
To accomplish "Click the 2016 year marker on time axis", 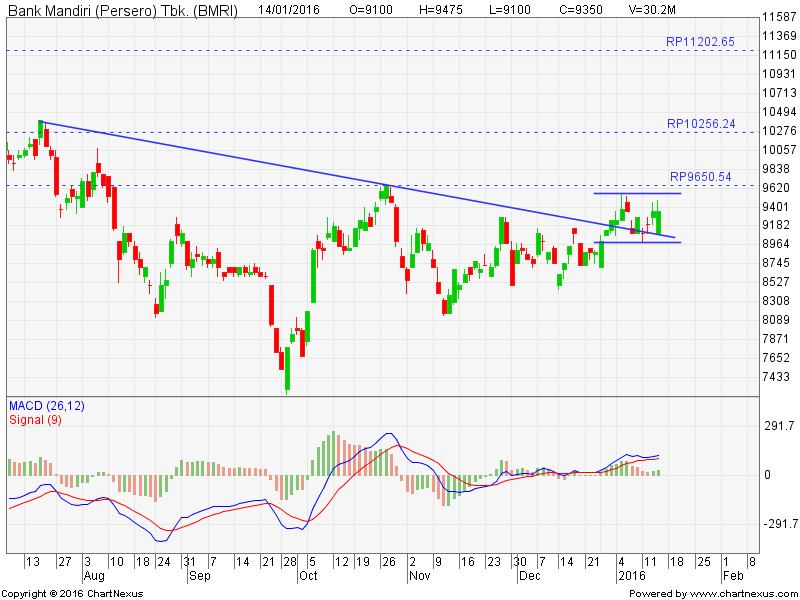I will coord(629,577).
